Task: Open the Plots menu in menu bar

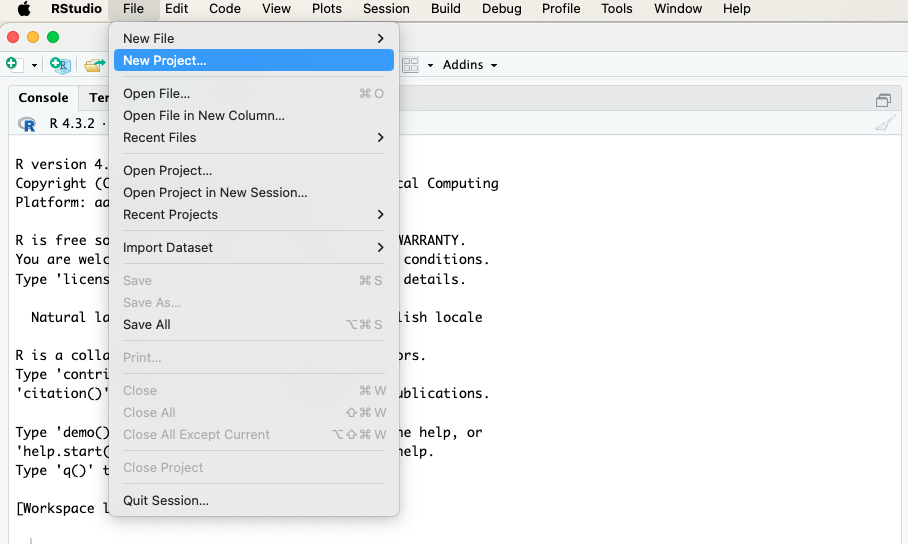Action: 326,9
